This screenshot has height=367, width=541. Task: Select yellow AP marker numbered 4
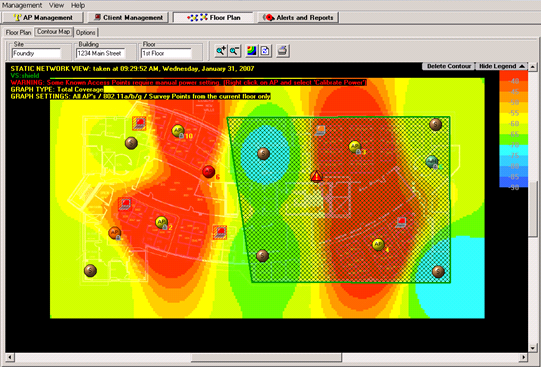click(378, 245)
